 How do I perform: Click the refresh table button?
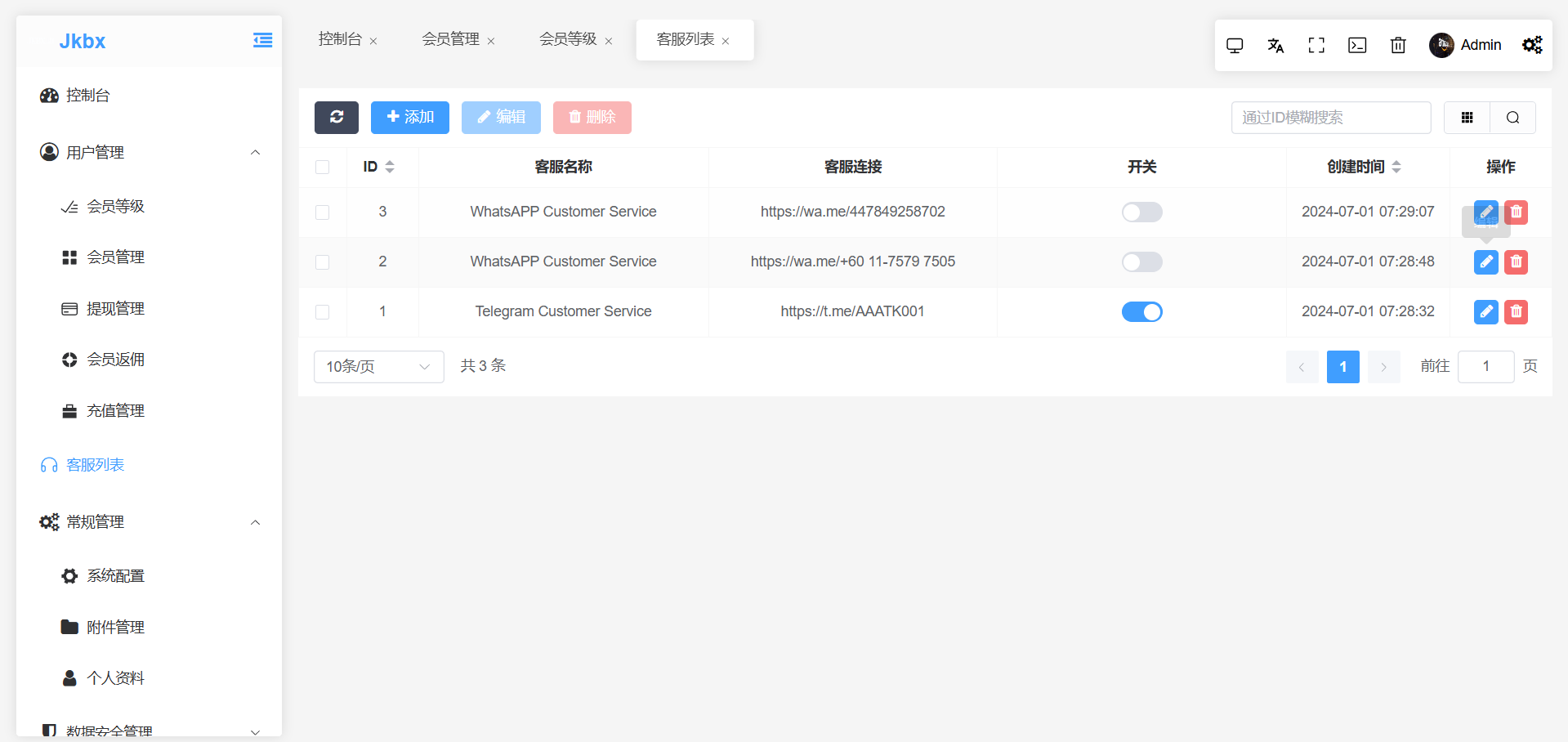336,118
